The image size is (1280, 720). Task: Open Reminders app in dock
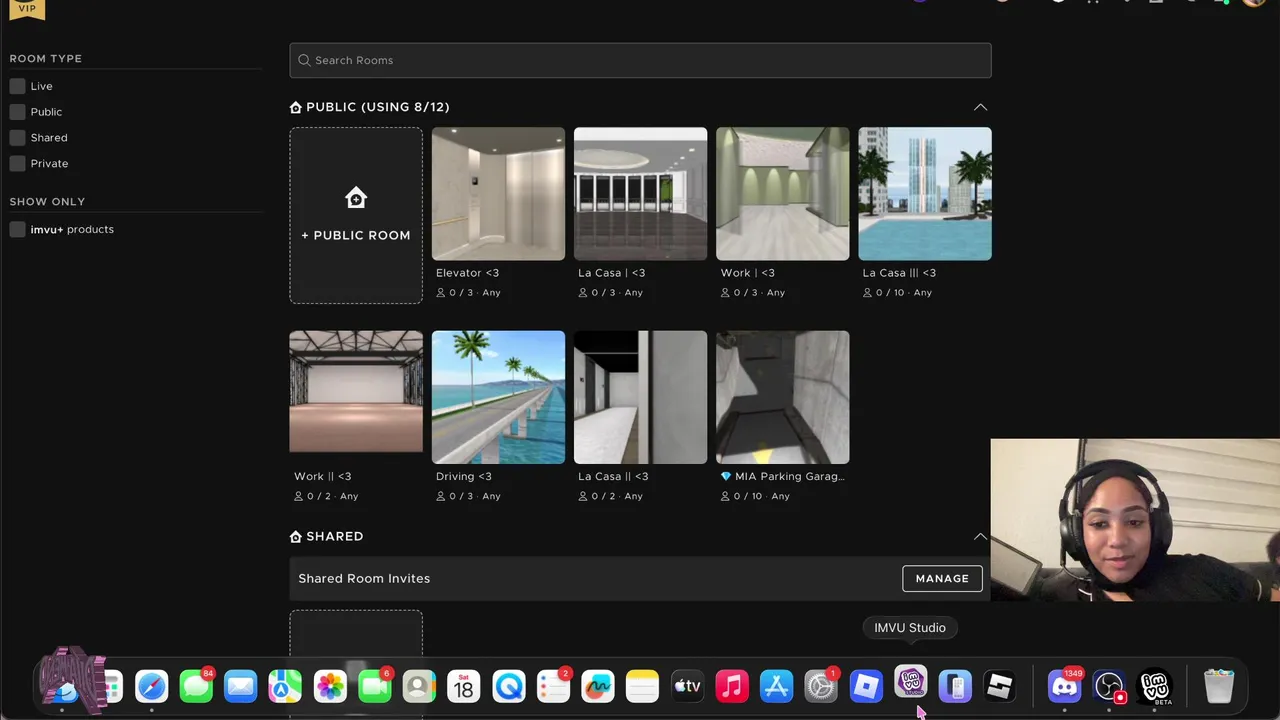(x=553, y=686)
